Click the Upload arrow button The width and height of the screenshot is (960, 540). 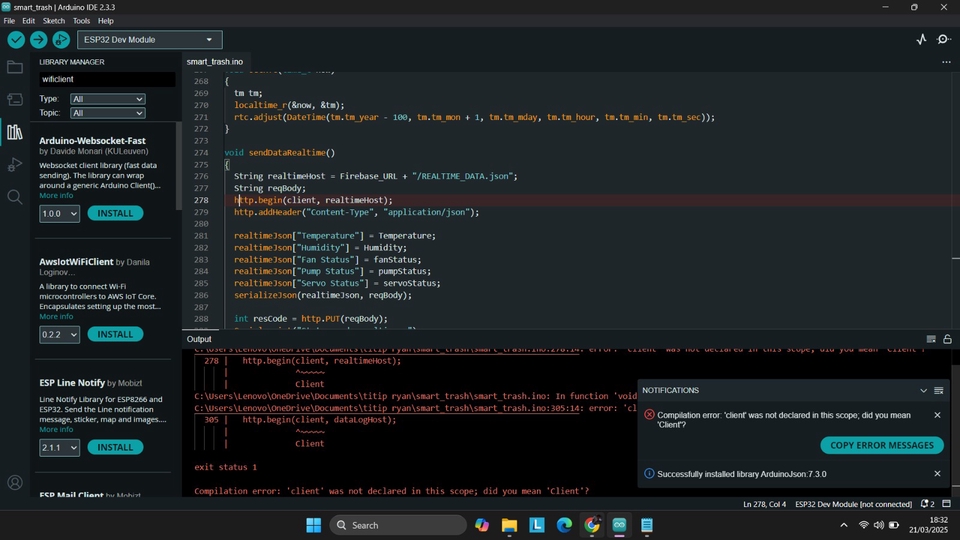(38, 40)
